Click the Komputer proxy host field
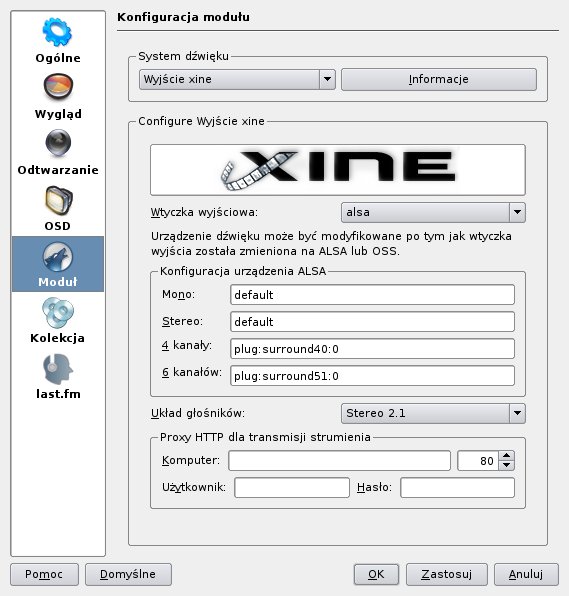Screen dimensions: 569x596 coord(339,461)
